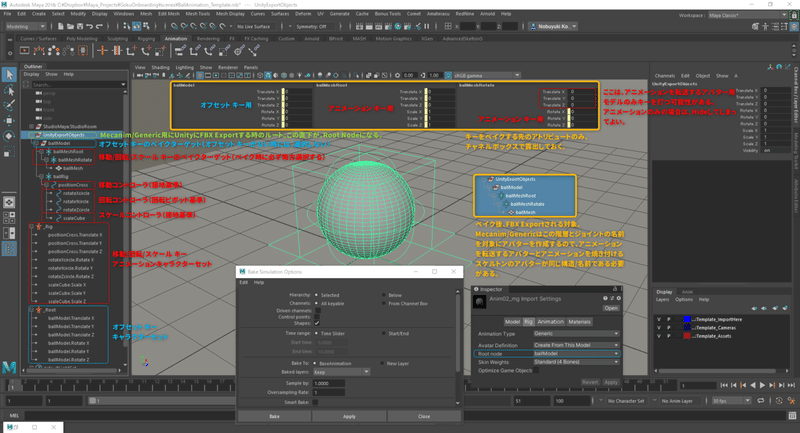Click the Sample by value field

329,384
